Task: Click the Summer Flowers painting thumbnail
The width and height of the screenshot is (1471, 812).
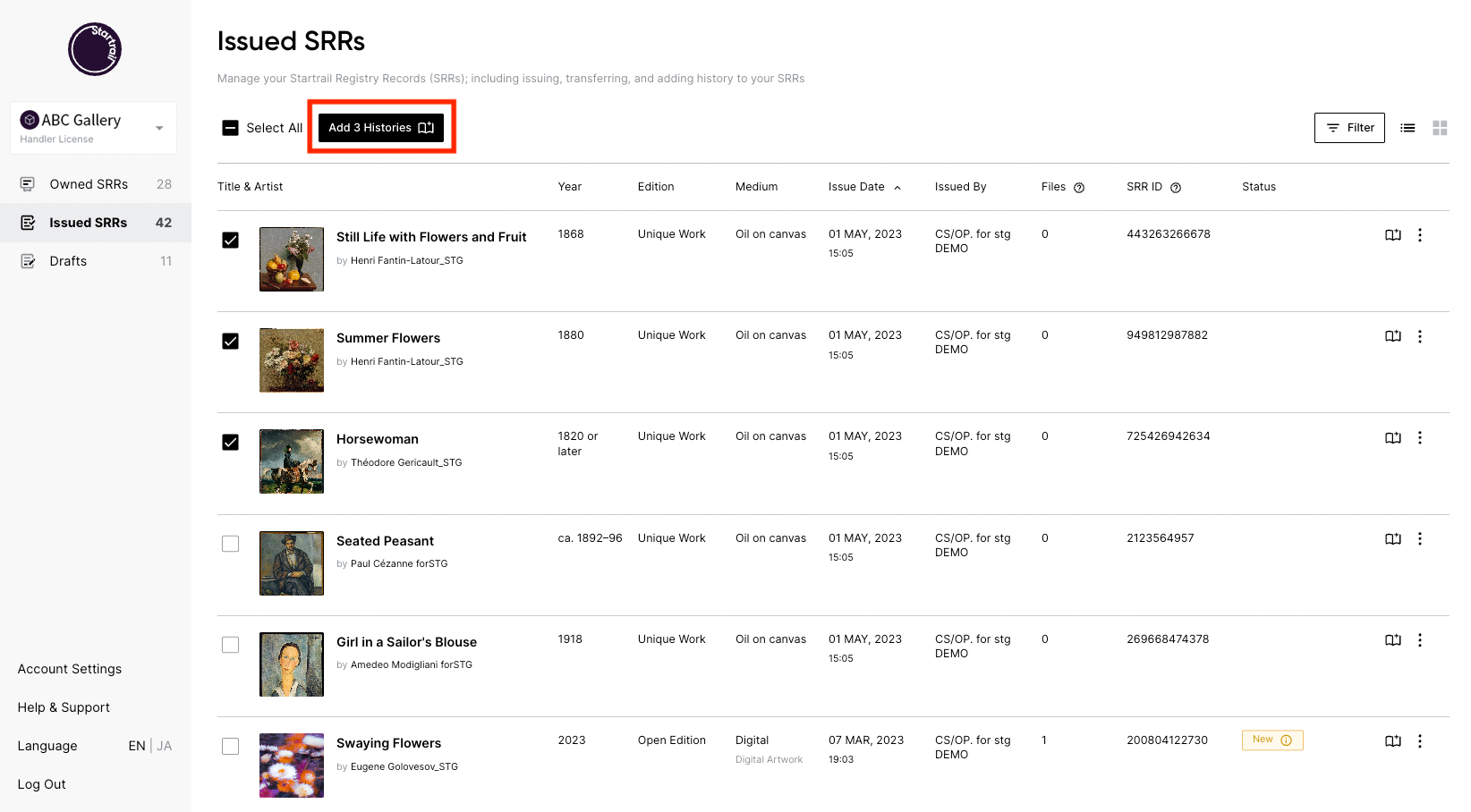Action: coord(292,360)
